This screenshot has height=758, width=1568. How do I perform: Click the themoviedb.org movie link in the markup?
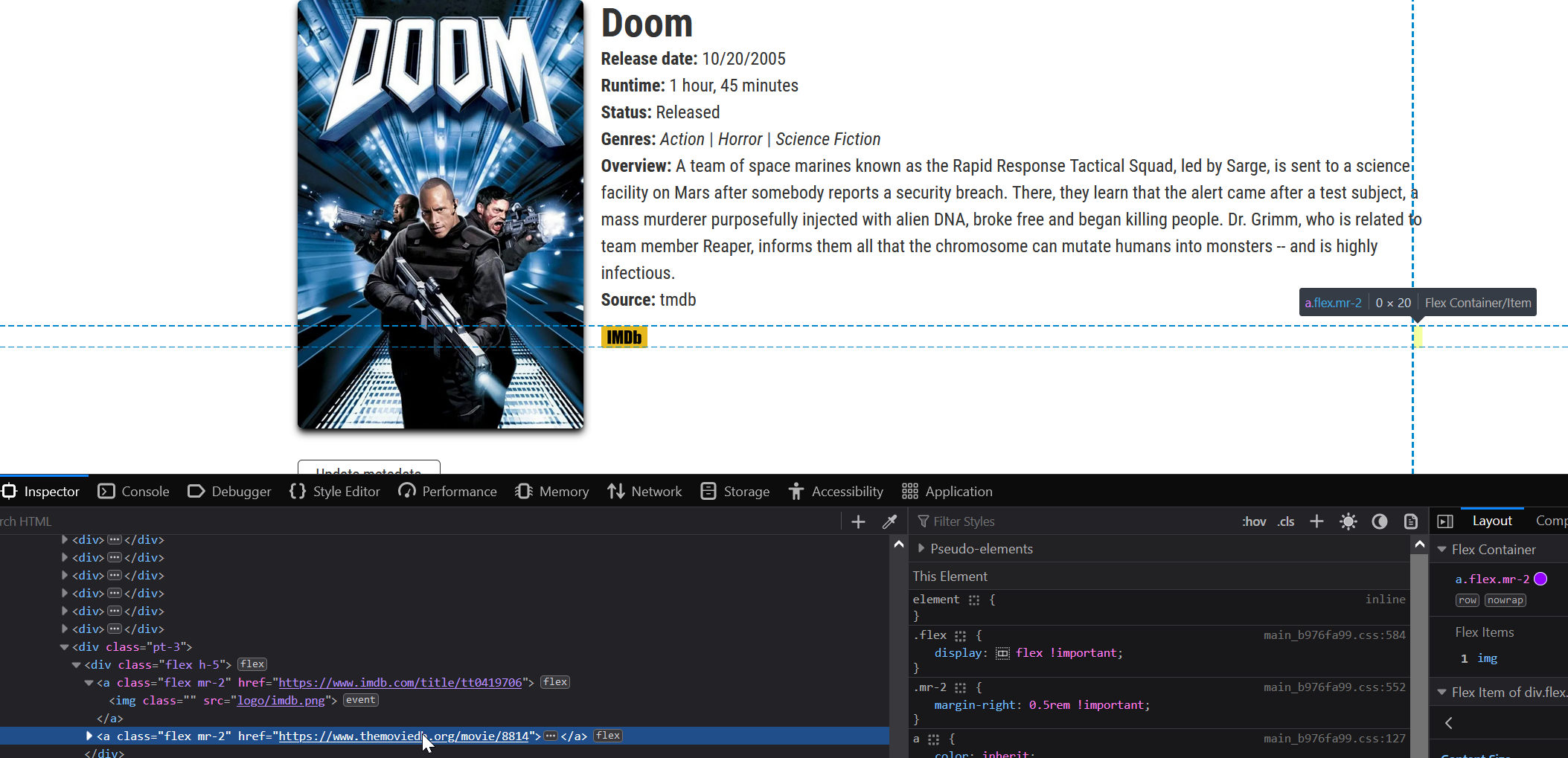(x=405, y=736)
